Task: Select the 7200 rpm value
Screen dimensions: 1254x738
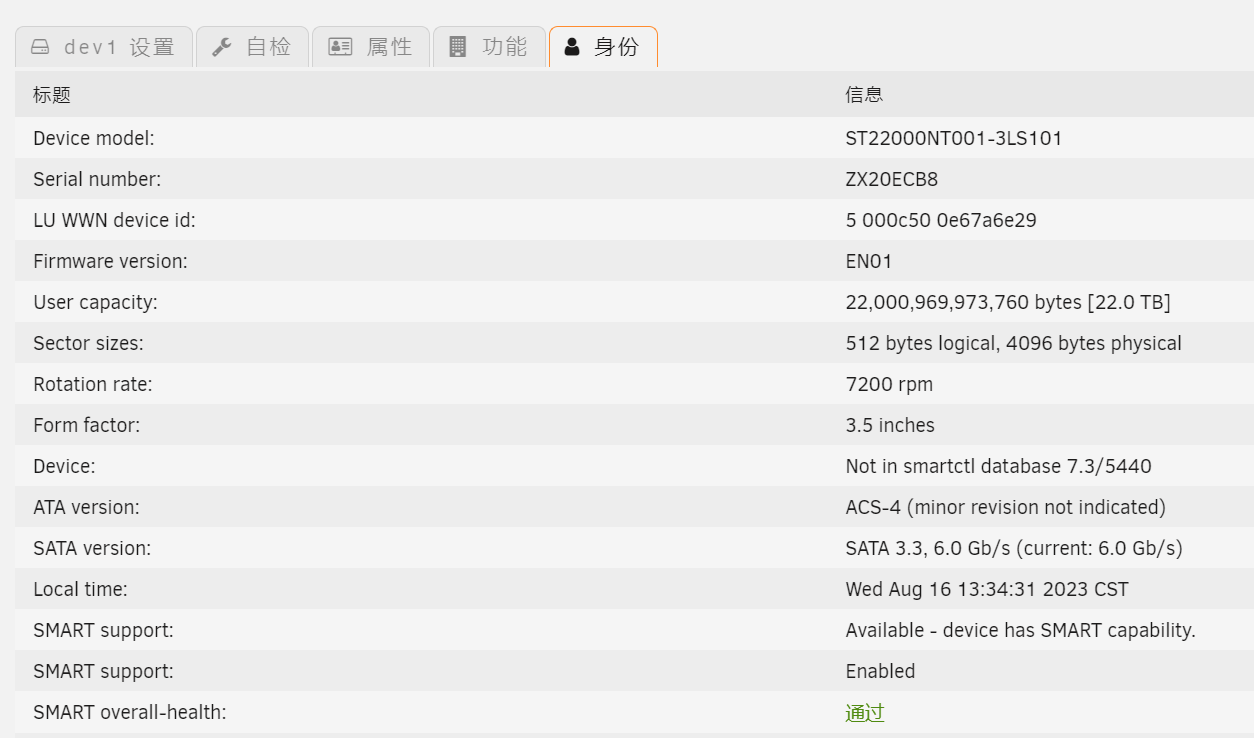Action: [889, 384]
